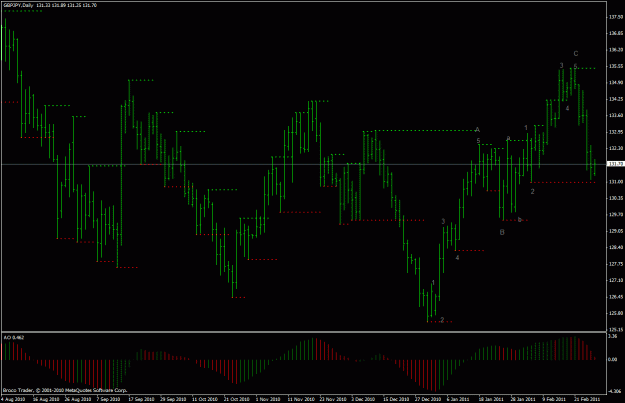Click the 129.70 price scale label
Screen dimensions: 625x403
coord(615,214)
